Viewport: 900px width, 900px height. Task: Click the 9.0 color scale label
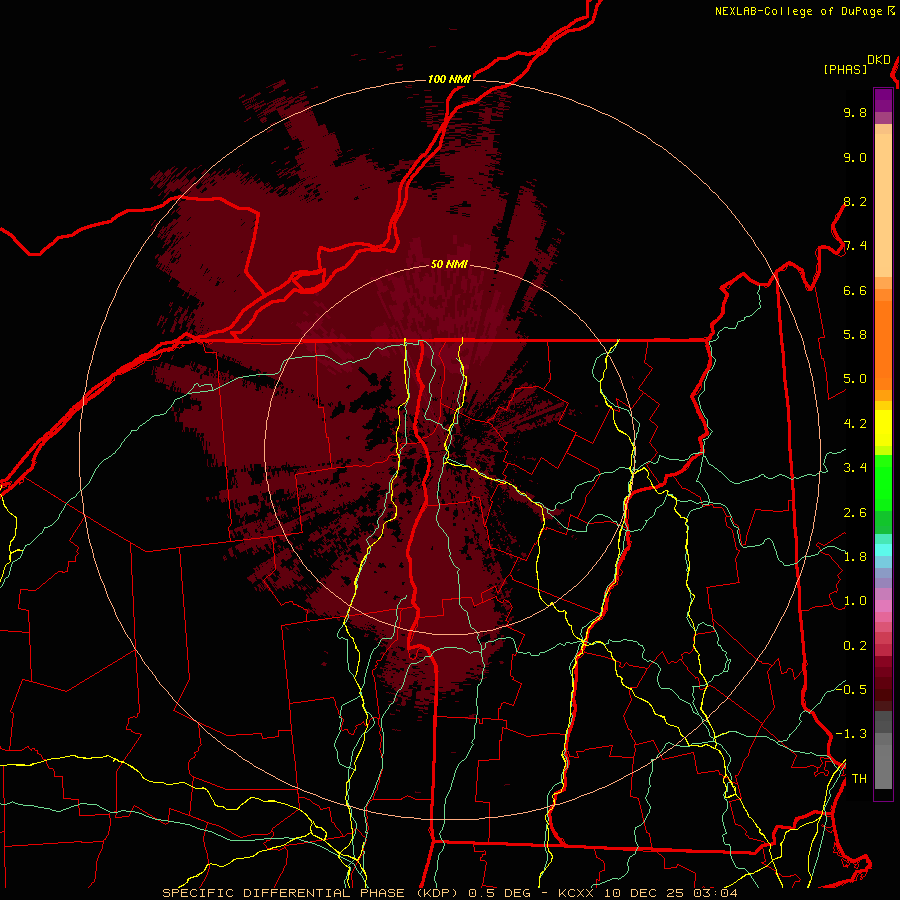(x=855, y=157)
